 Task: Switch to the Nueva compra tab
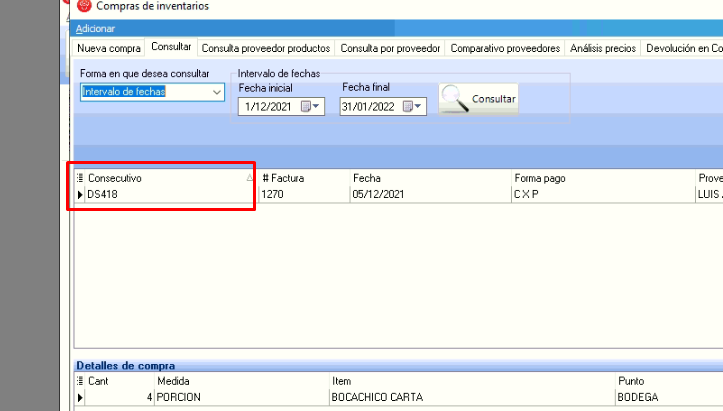109,48
